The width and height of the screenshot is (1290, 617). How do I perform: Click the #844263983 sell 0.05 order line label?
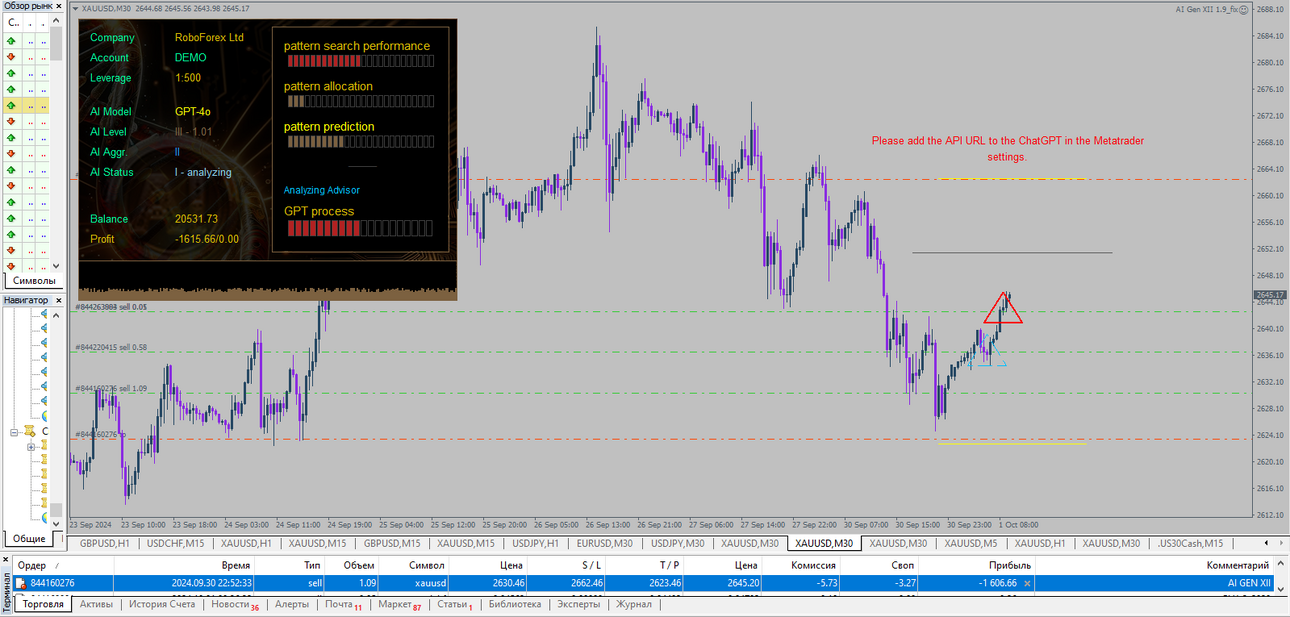tap(111, 307)
